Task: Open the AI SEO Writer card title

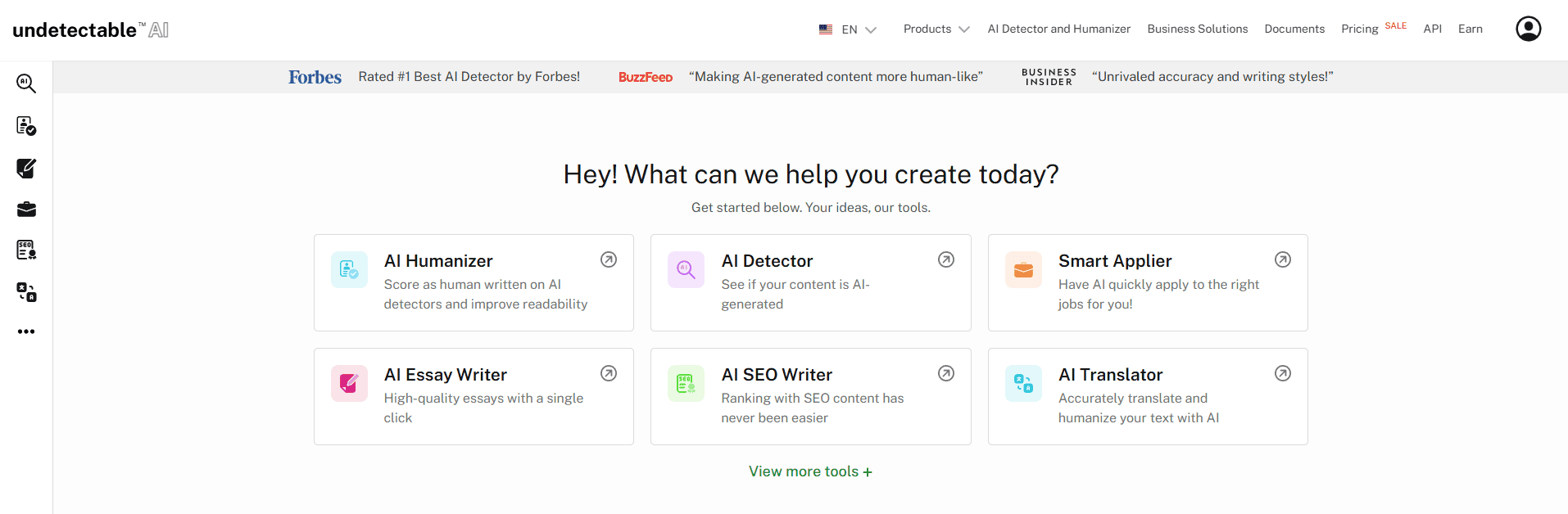Action: (x=777, y=375)
